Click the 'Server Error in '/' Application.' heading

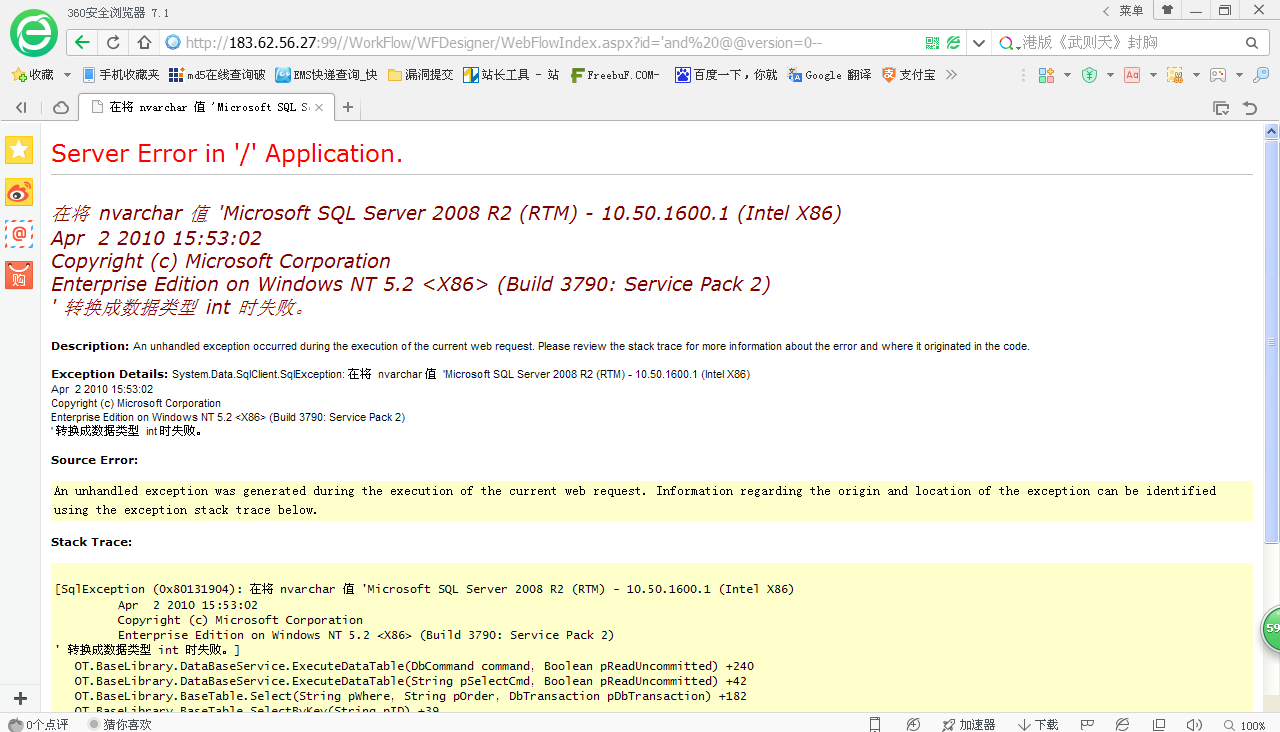(227, 153)
